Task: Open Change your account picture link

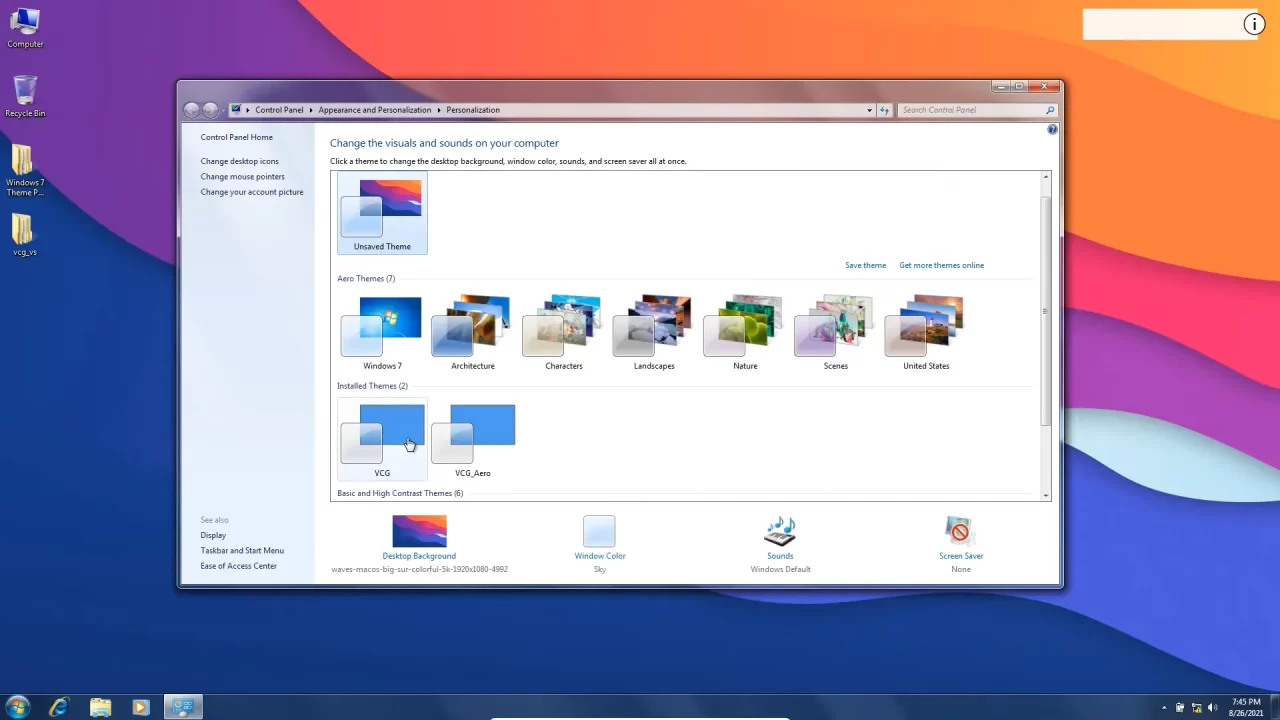Action: (x=251, y=192)
